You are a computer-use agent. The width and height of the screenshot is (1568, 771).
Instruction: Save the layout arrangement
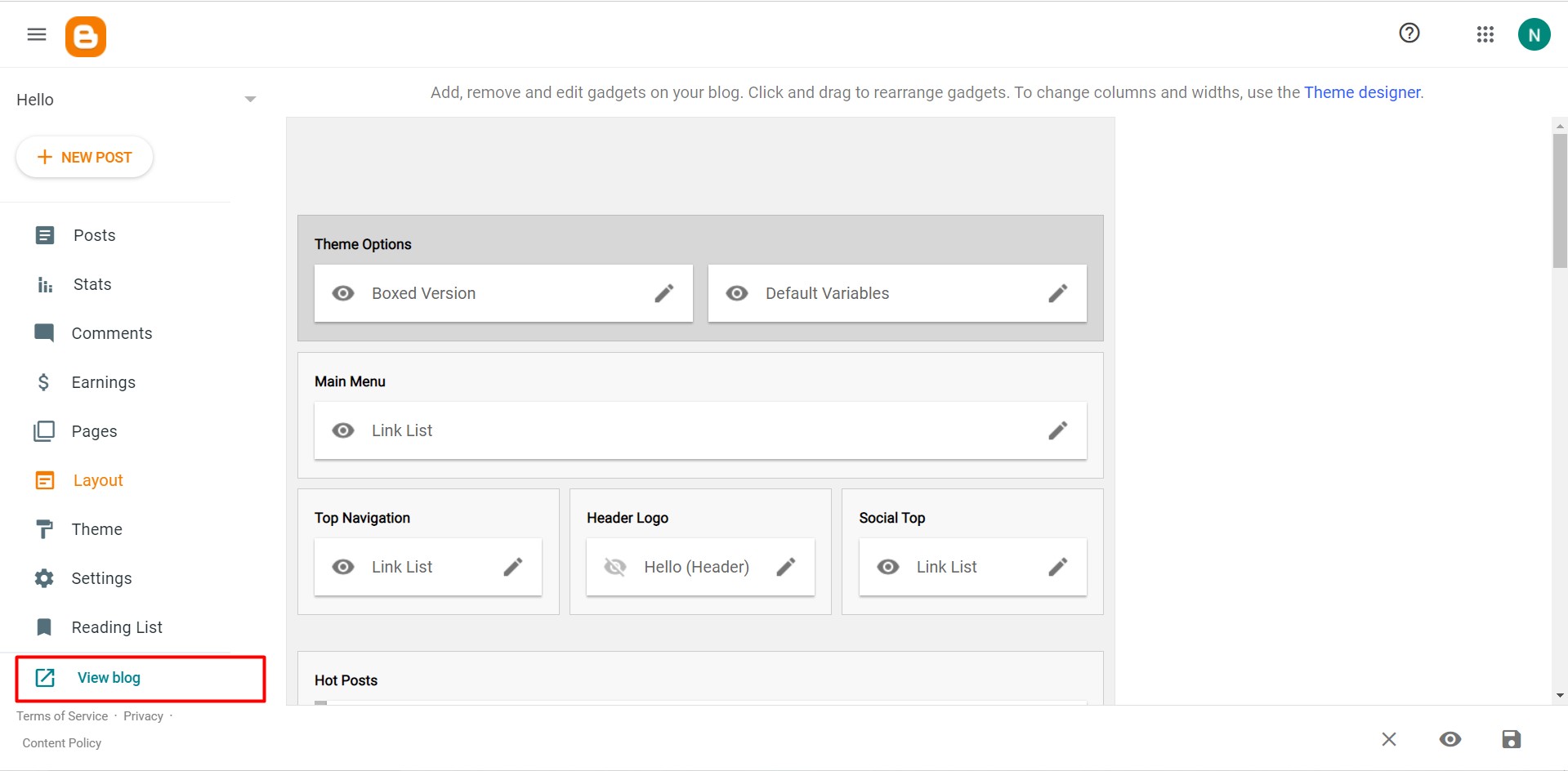point(1512,739)
